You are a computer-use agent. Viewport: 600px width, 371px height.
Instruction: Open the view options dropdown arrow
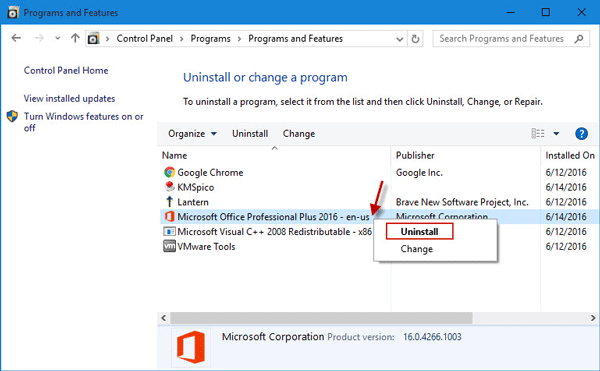556,133
